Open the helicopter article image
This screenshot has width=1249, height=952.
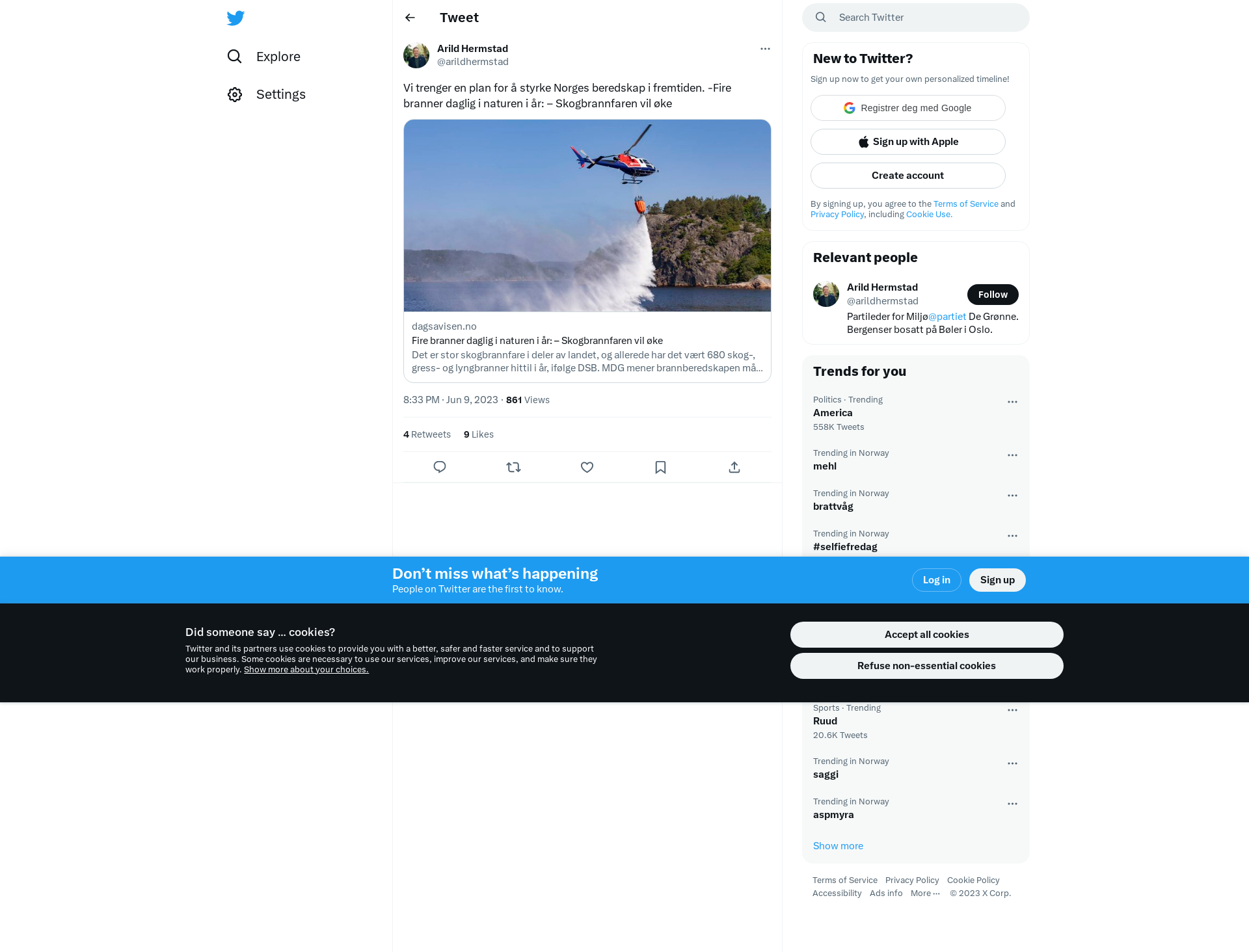point(587,215)
